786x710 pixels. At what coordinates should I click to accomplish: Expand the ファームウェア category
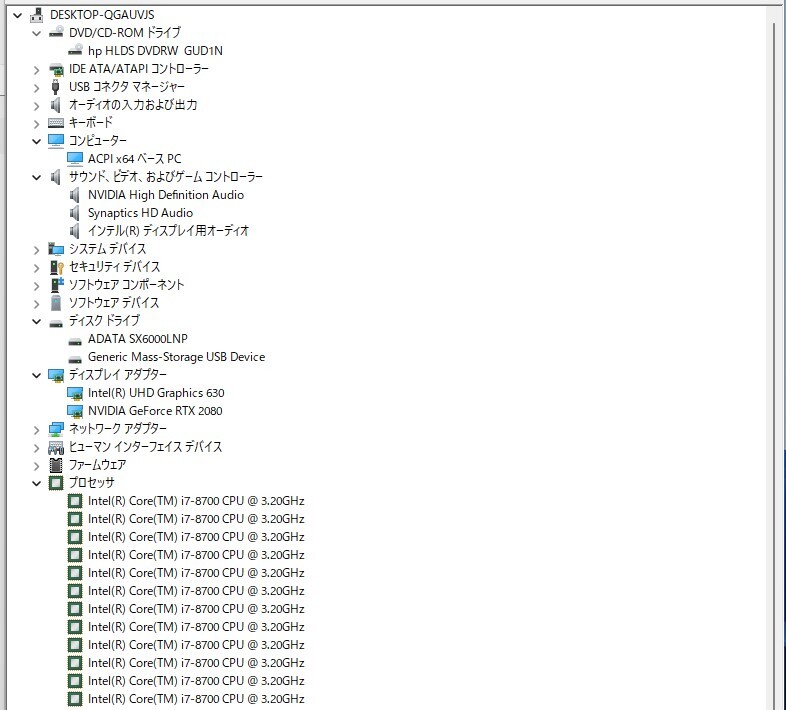click(36, 466)
